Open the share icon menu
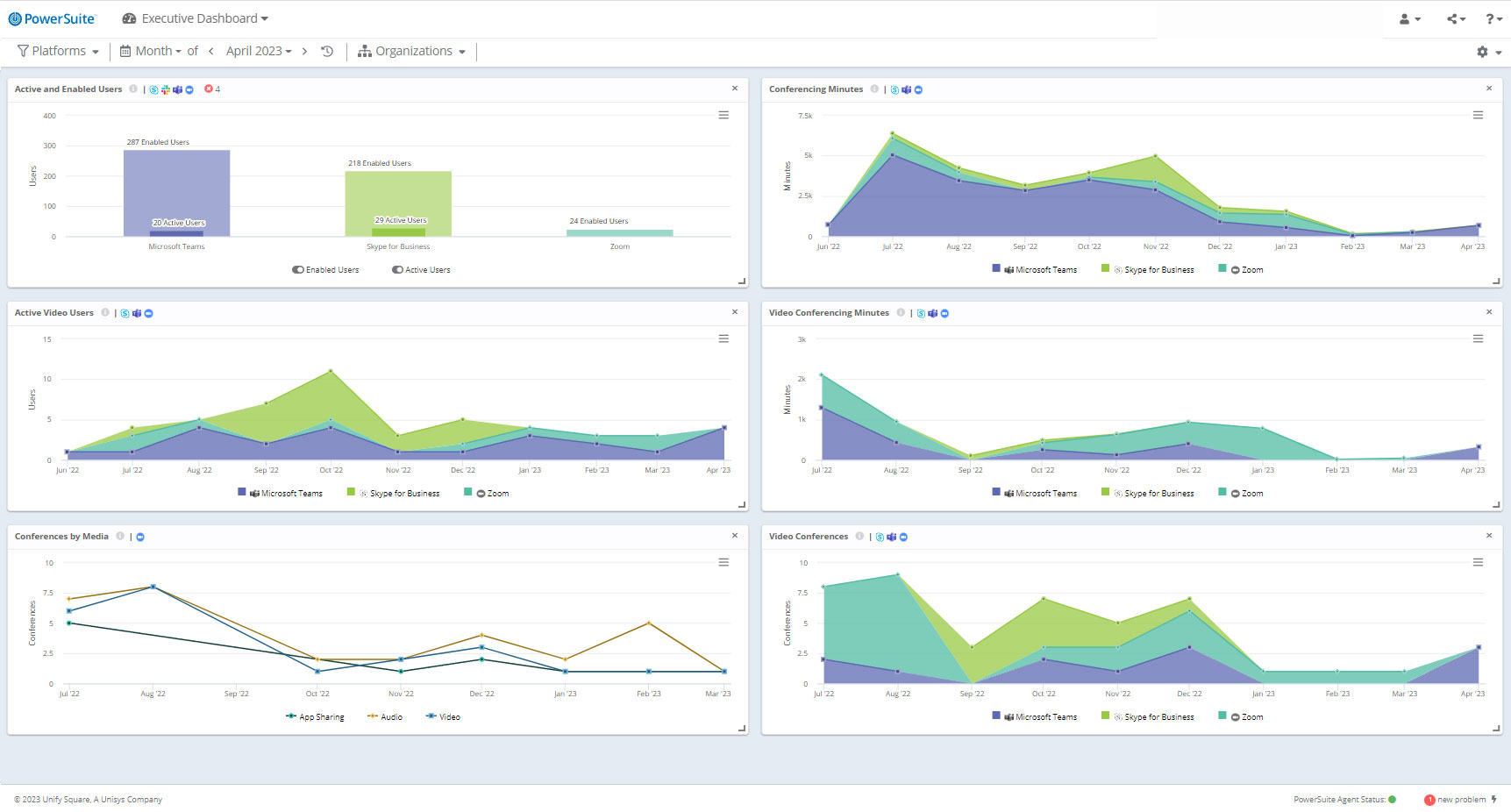The width and height of the screenshot is (1511, 812). (1456, 18)
